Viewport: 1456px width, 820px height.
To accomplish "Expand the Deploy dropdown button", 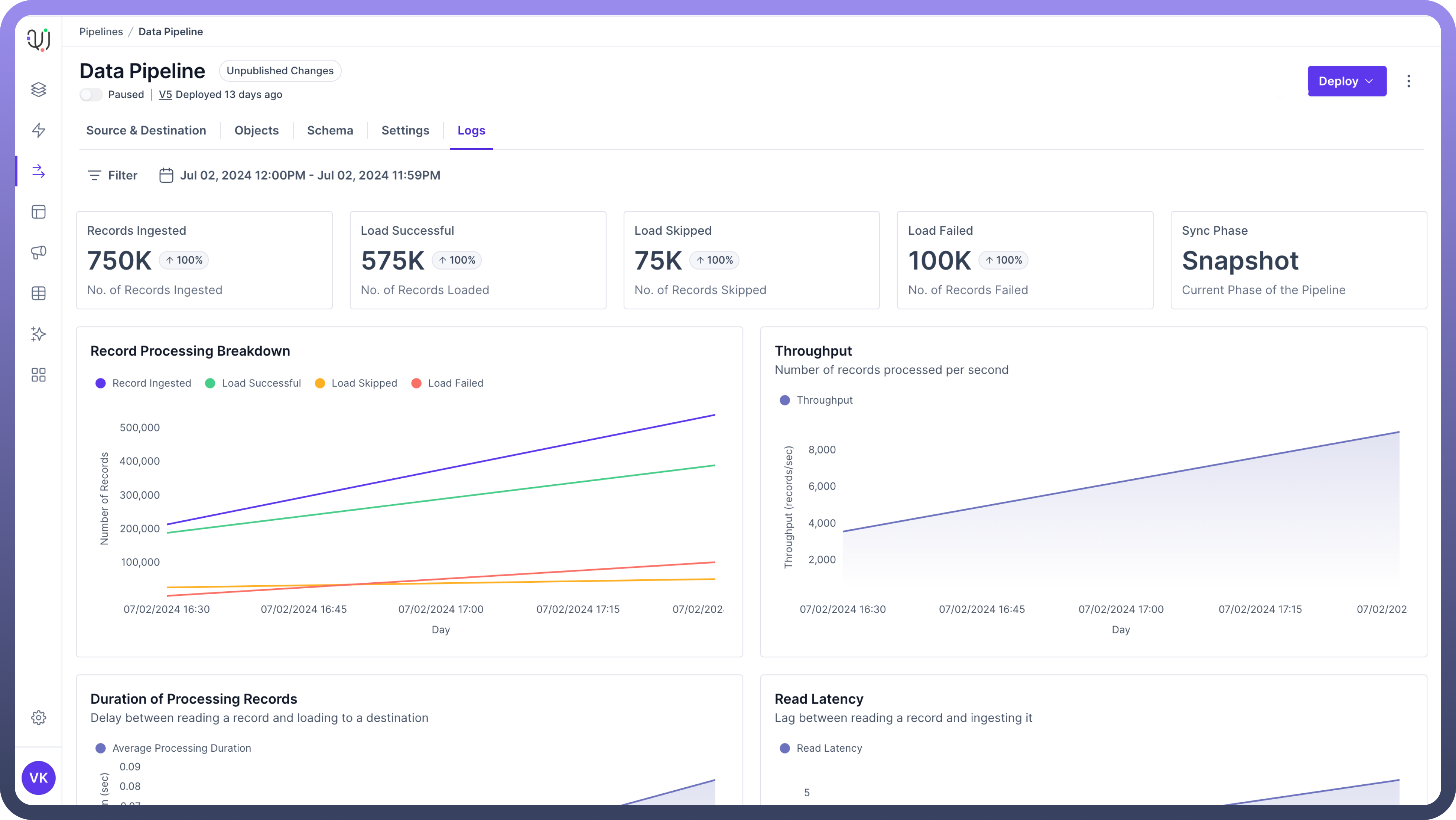I will (1346, 81).
